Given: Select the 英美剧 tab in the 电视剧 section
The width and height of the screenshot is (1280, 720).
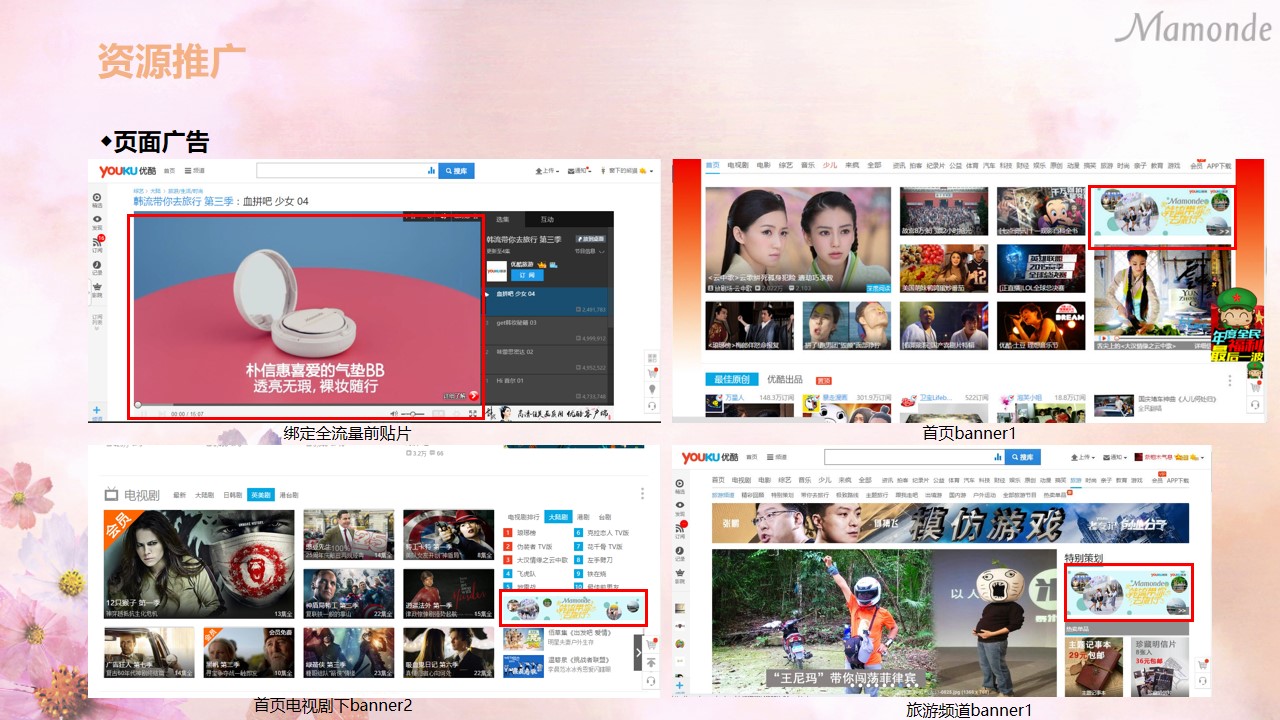Looking at the screenshot, I should (x=261, y=494).
